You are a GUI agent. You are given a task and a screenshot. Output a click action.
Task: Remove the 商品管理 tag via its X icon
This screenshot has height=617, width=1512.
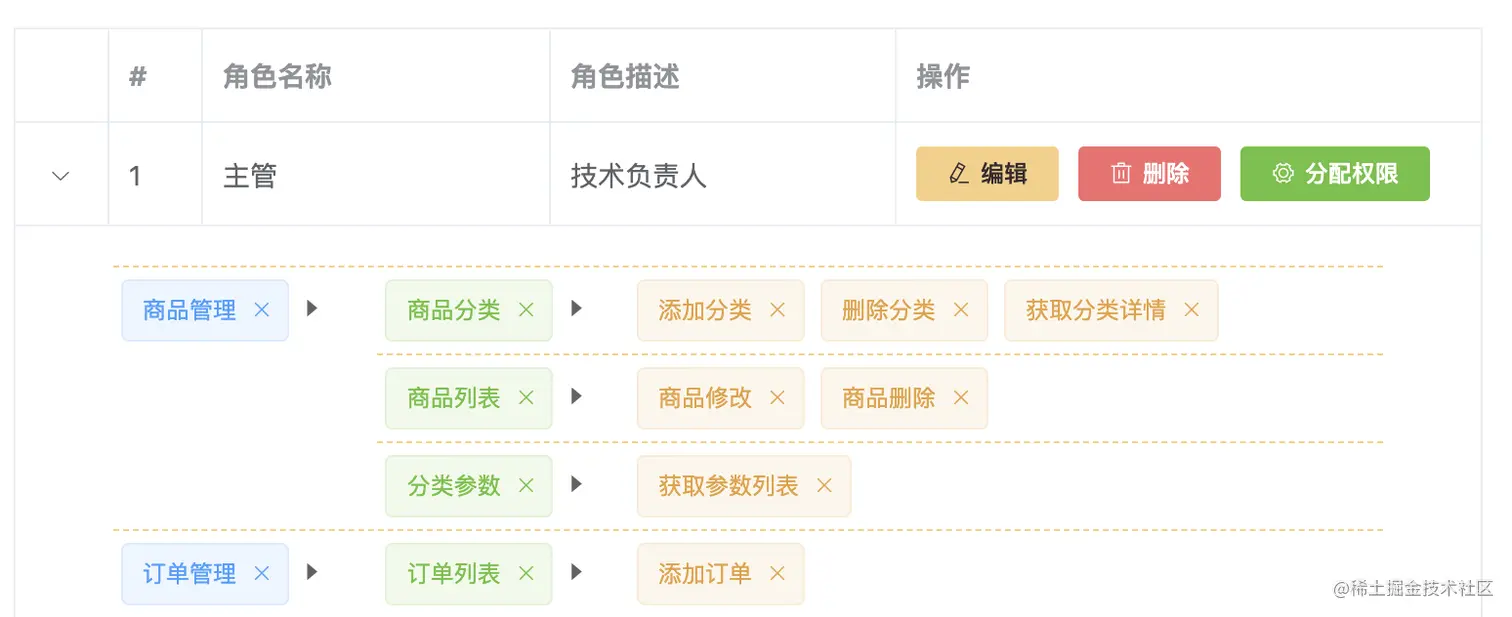point(261,310)
